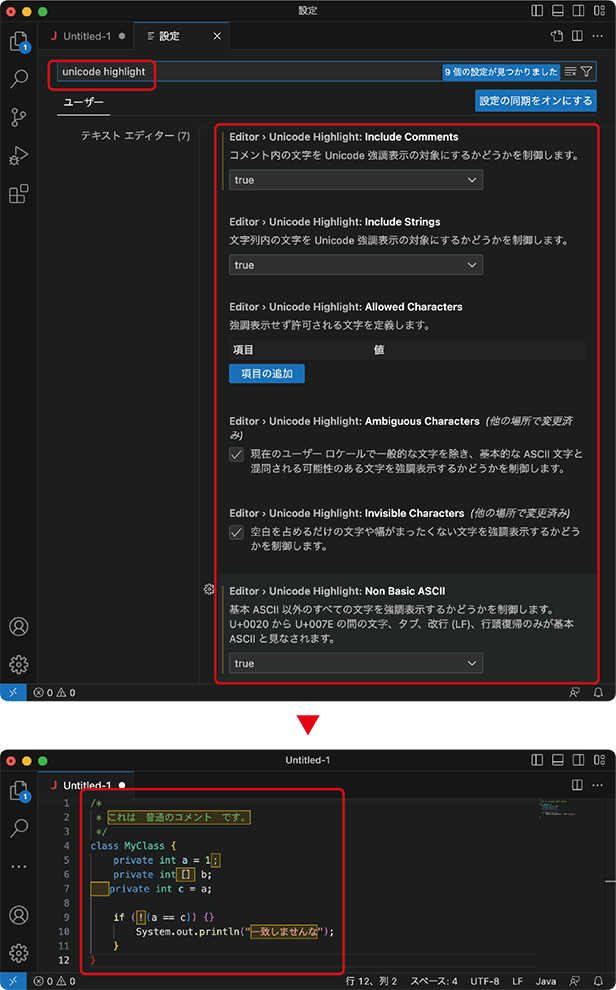Toggle primary sidebar icon in Settings window title bar
The image size is (616, 990).
pos(536,11)
